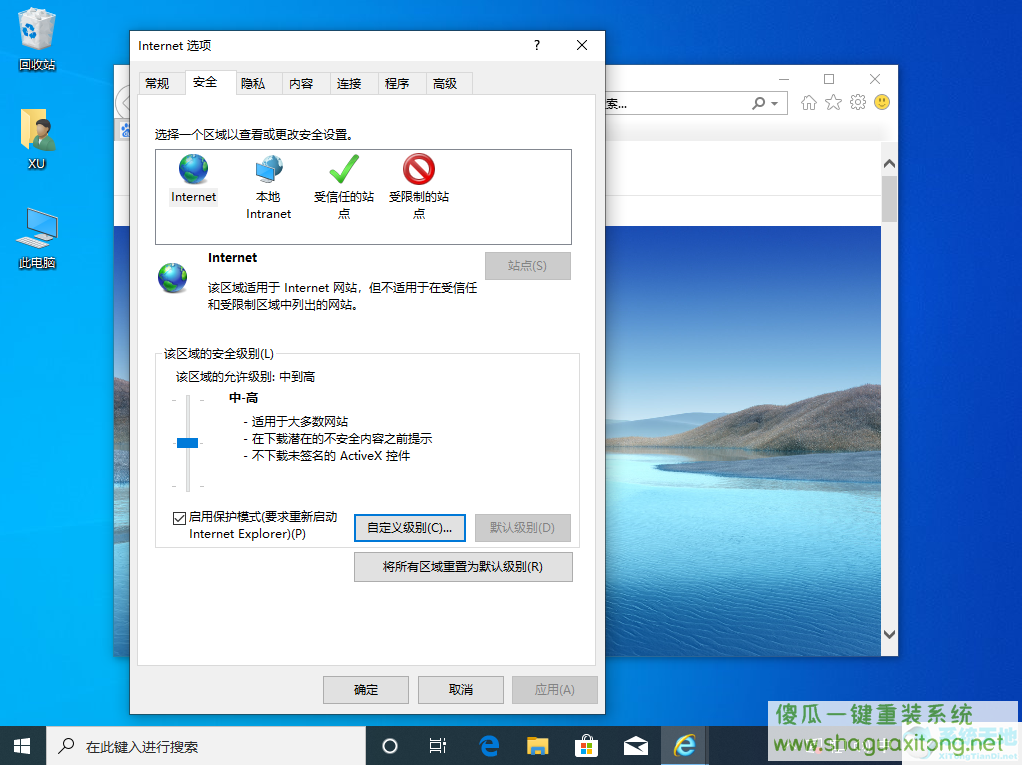This screenshot has width=1022, height=765.
Task: Switch to the 连接 tab
Action: [x=349, y=83]
